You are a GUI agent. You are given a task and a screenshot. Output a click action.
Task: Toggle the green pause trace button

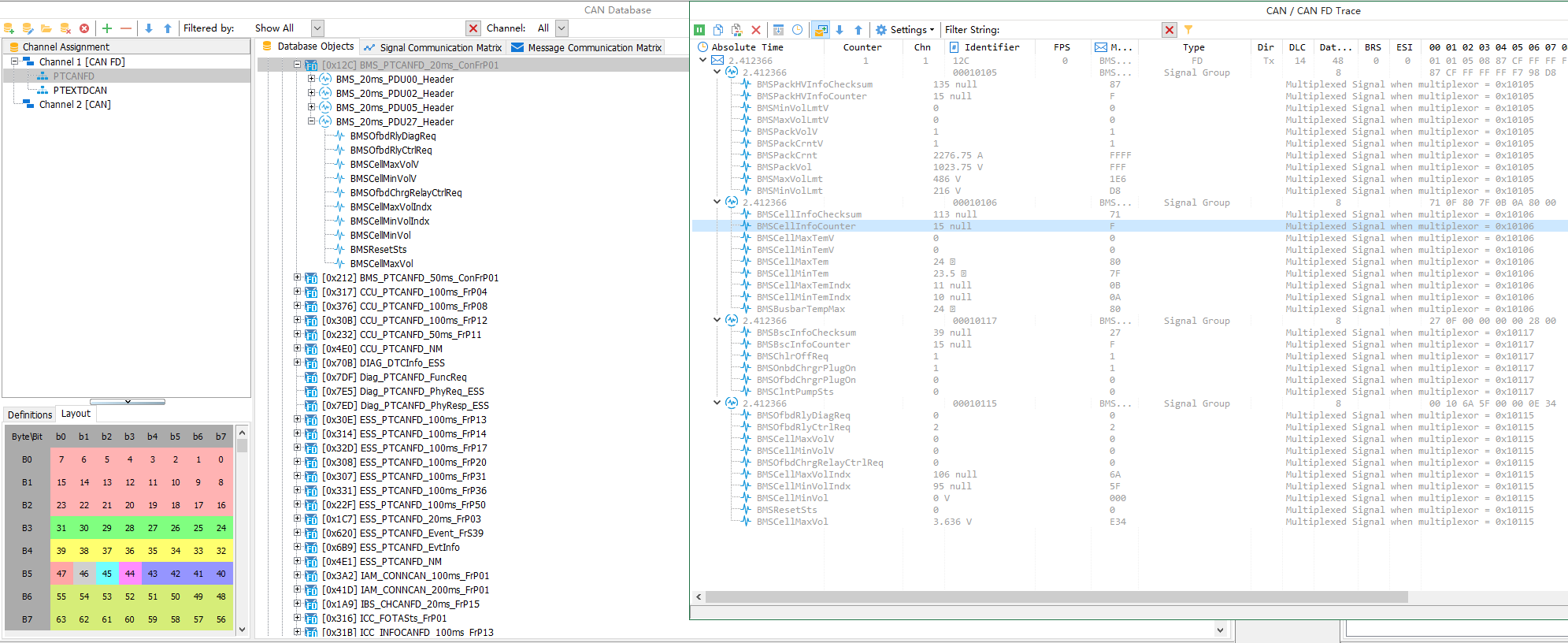click(699, 30)
